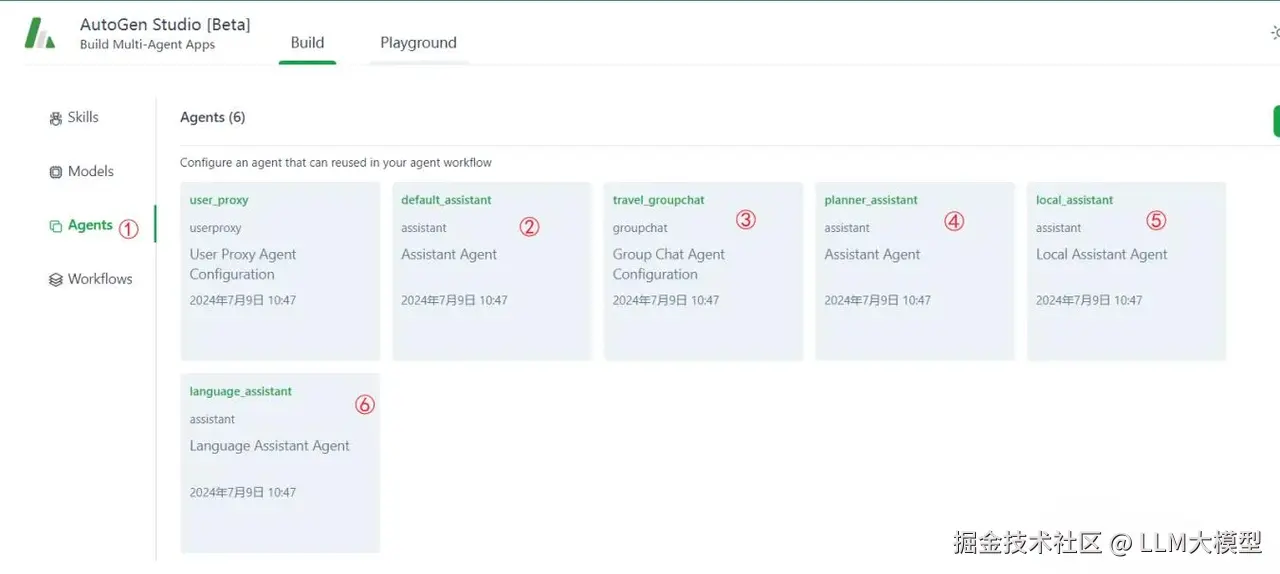
Task: Click 'Assistant Agent' on planner_assistant card
Action: pos(872,254)
